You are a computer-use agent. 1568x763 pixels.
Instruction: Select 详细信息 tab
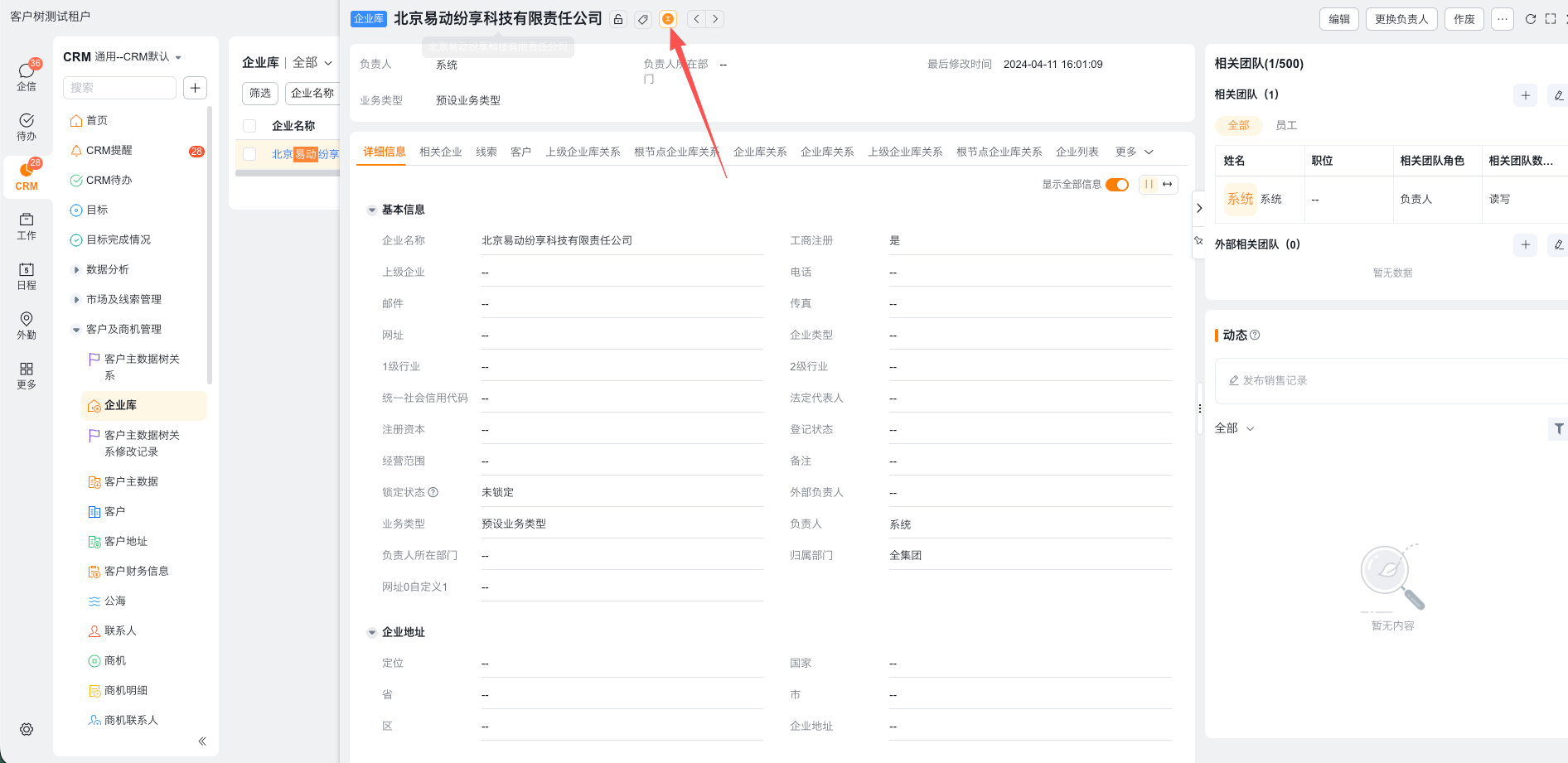385,152
